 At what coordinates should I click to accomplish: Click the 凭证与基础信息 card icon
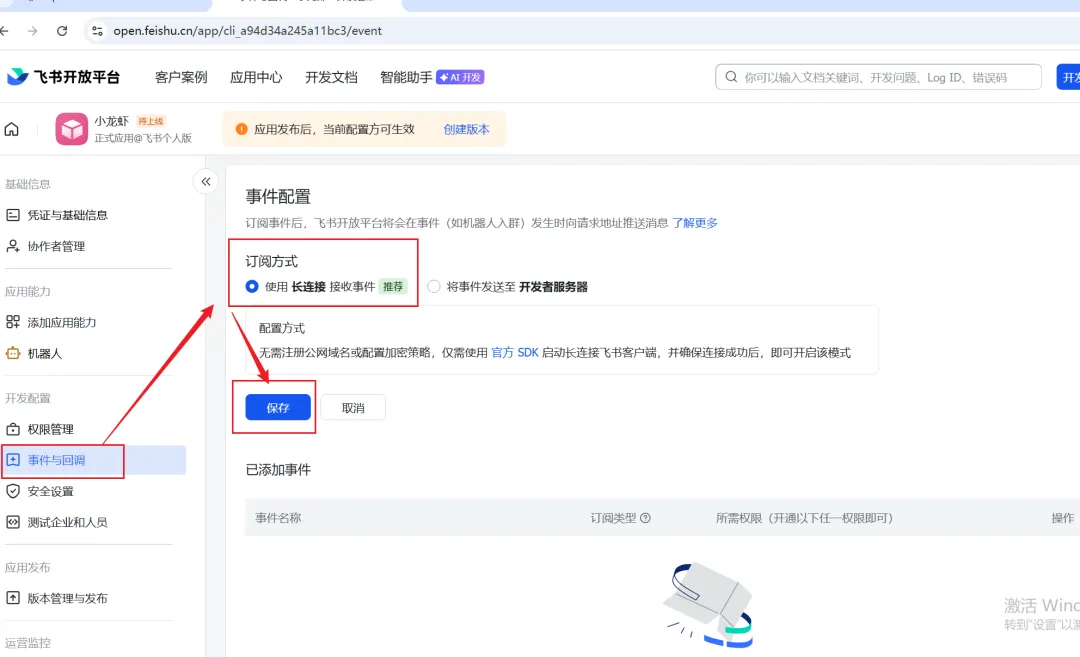point(13,215)
